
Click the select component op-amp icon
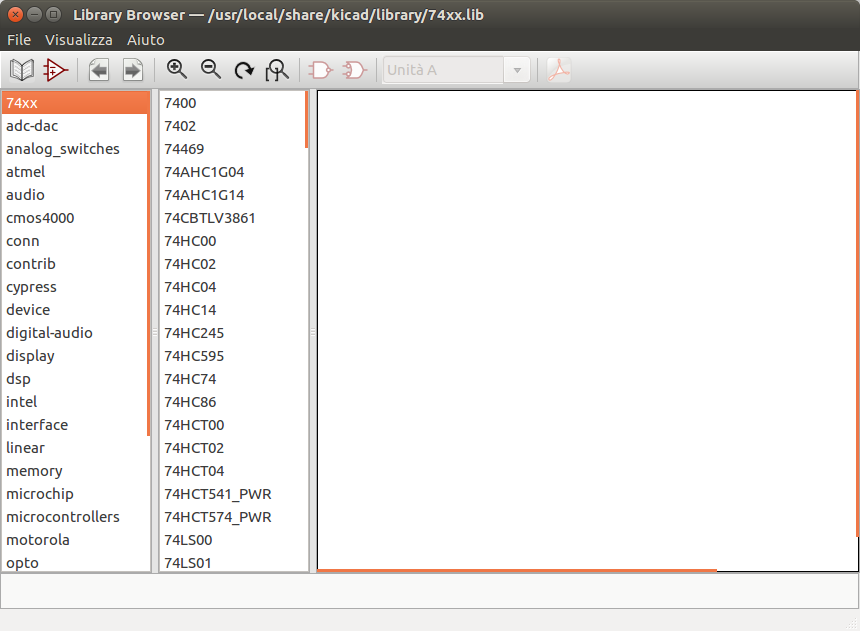[x=55, y=70]
